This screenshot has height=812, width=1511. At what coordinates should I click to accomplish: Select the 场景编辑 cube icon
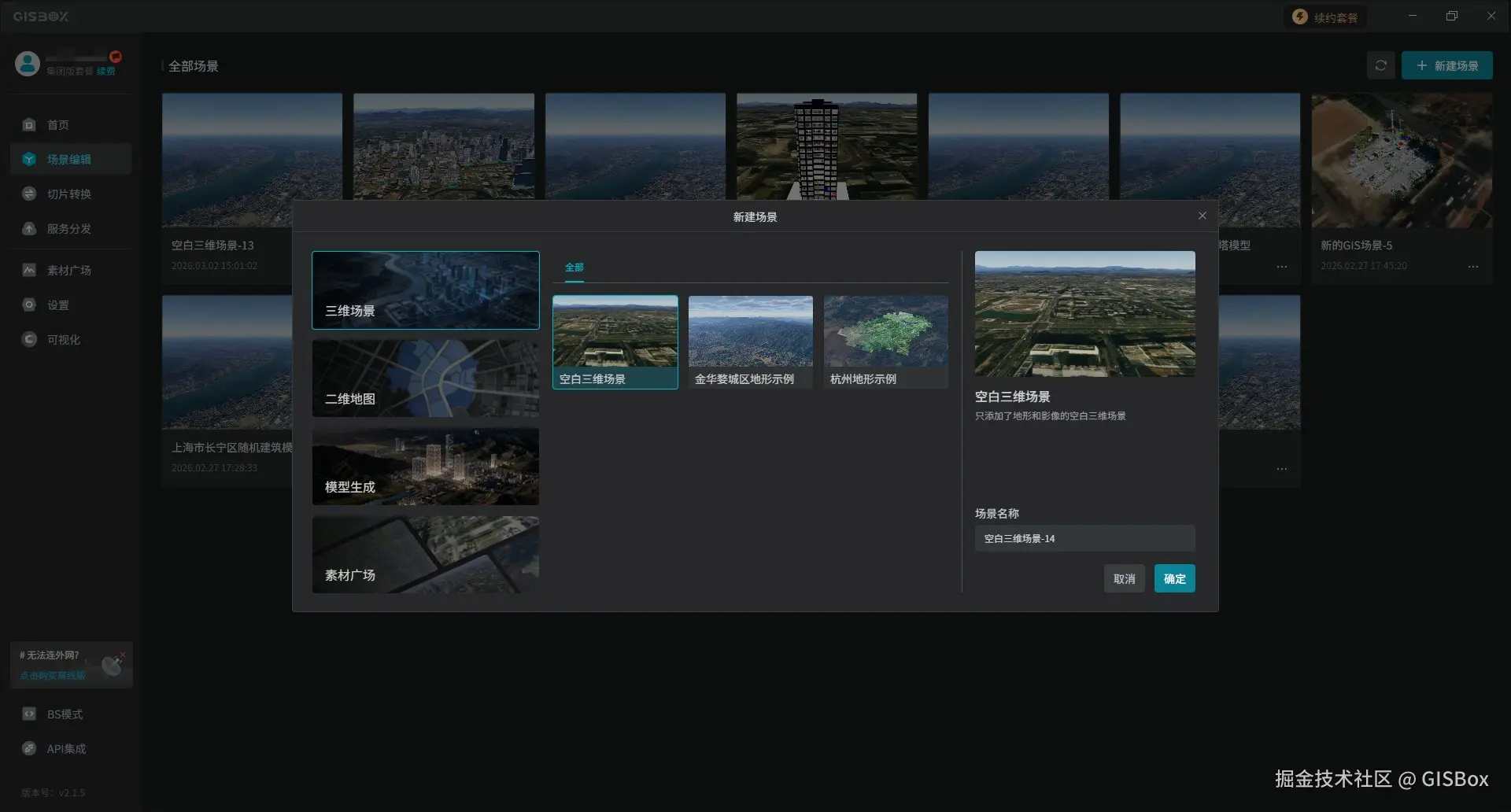click(x=29, y=159)
